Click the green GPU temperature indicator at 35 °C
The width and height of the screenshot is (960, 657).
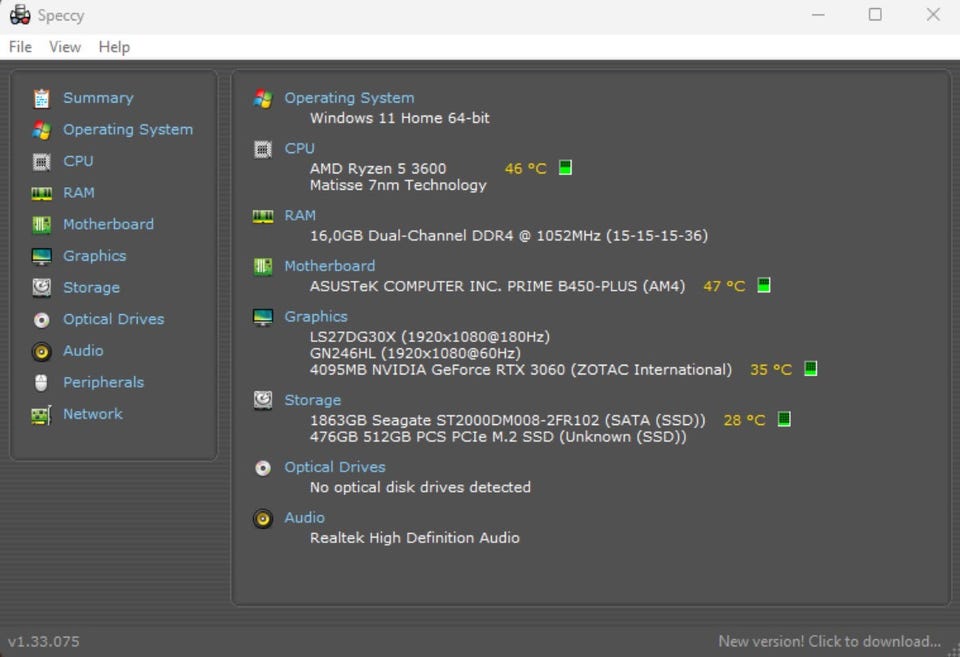tap(810, 369)
